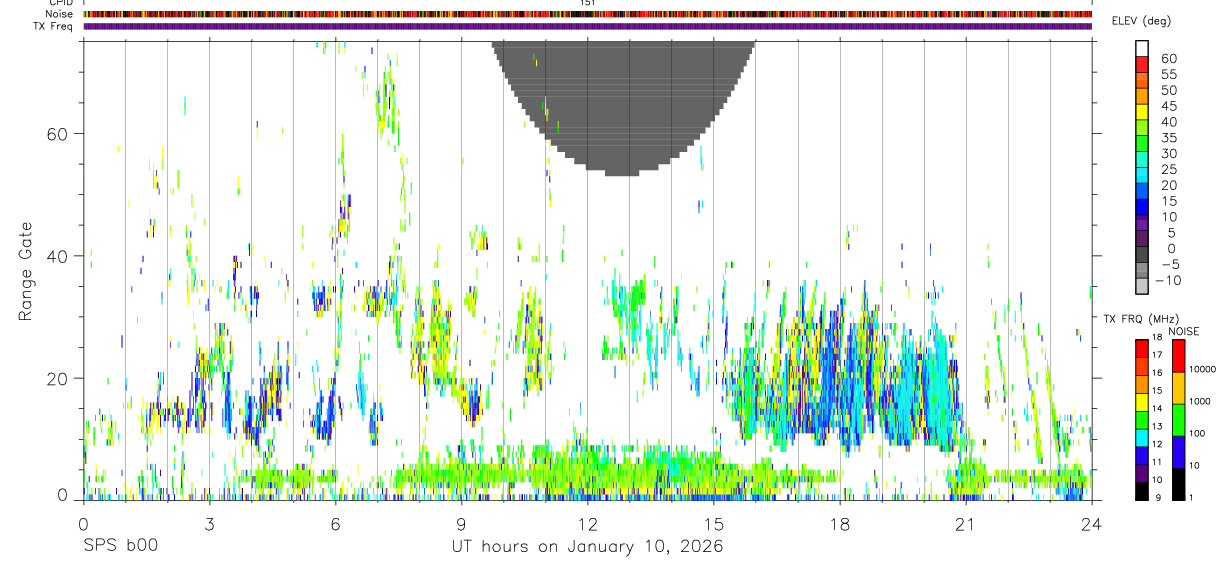Image resolution: width=1228 pixels, height=567 pixels.
Task: Click the red top swatch in NOISE legend
Action: (x=1179, y=356)
